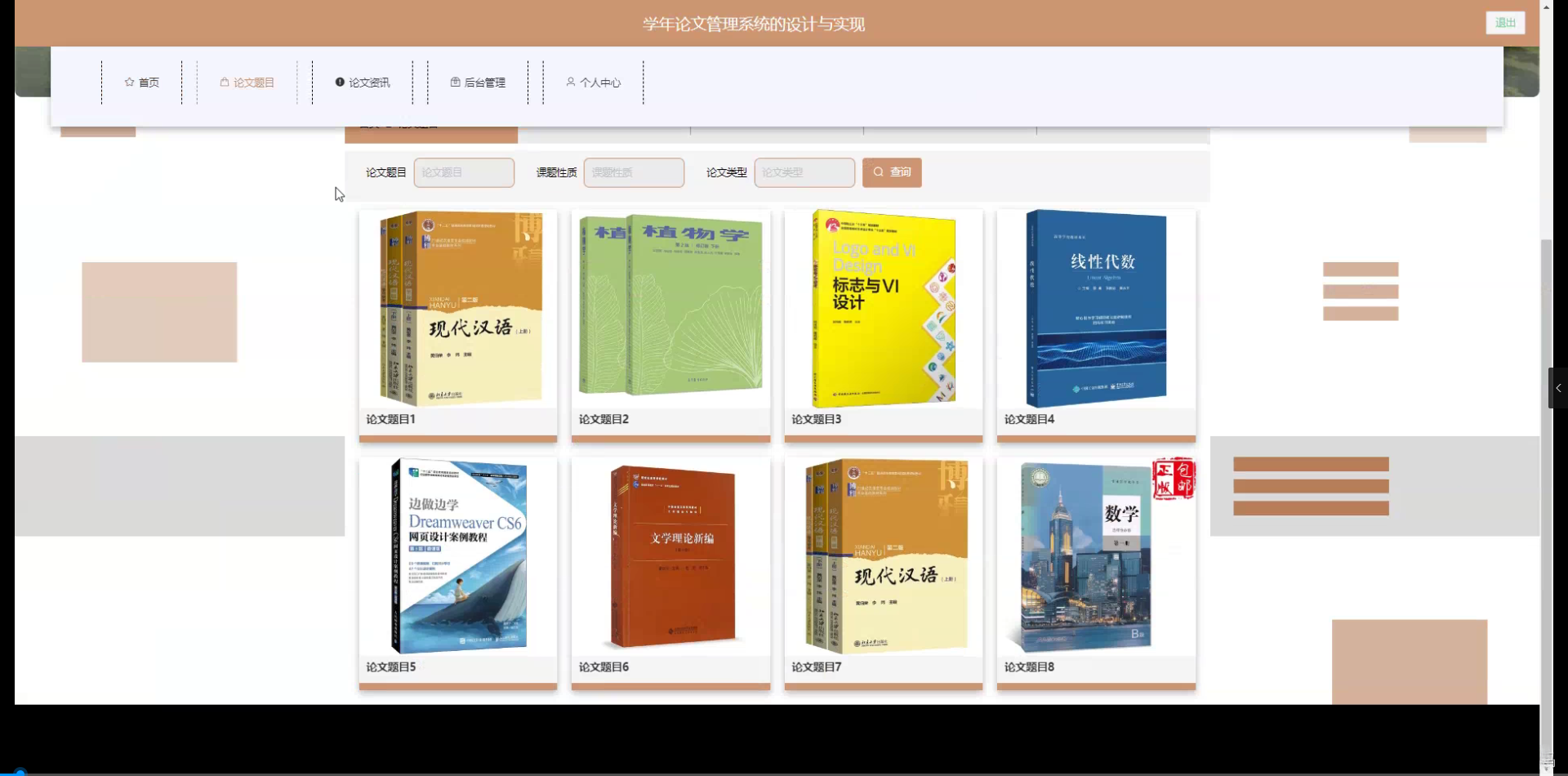Click the 退出 logout button
1568x776 pixels.
pyautogui.click(x=1505, y=23)
